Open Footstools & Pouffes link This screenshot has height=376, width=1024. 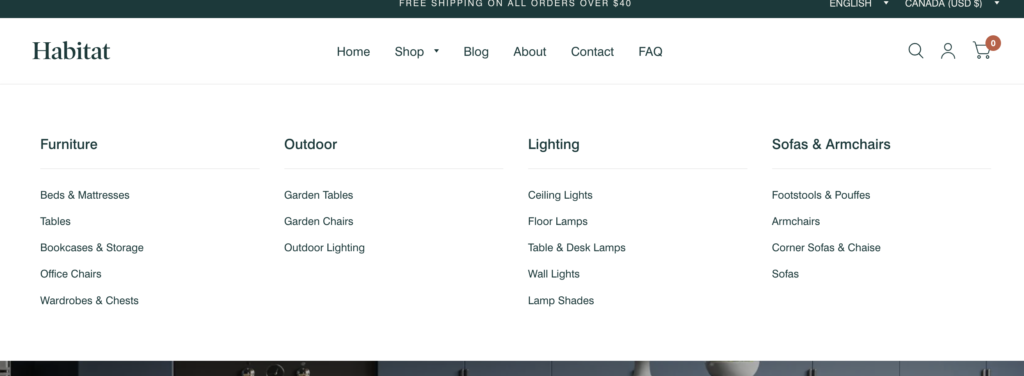[x=821, y=195]
